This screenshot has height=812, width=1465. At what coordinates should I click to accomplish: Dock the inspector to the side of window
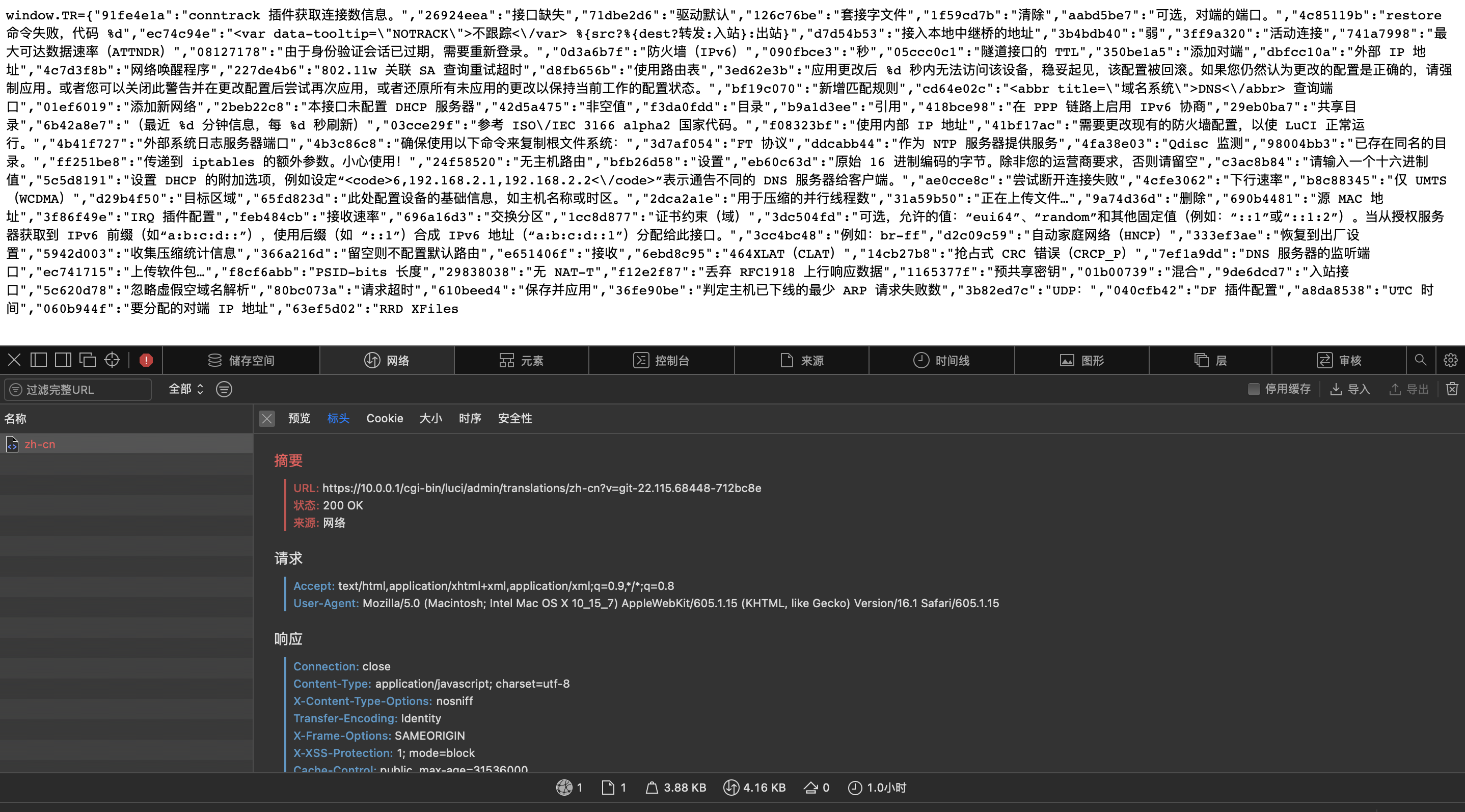click(63, 359)
